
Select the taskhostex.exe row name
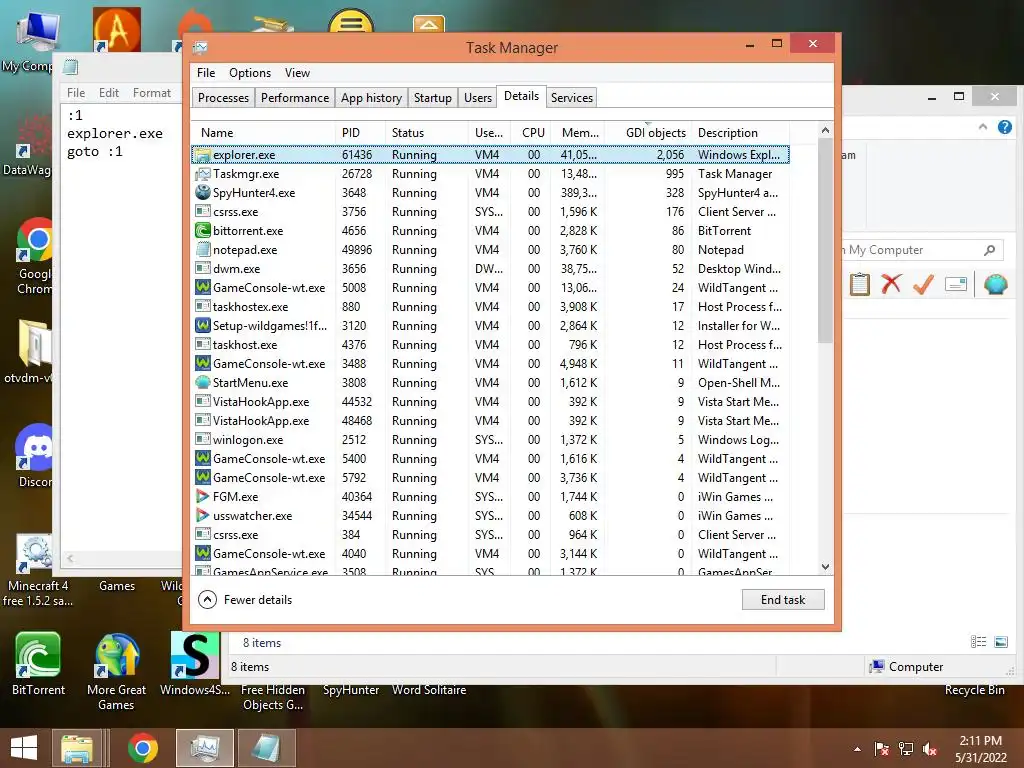[x=250, y=306]
